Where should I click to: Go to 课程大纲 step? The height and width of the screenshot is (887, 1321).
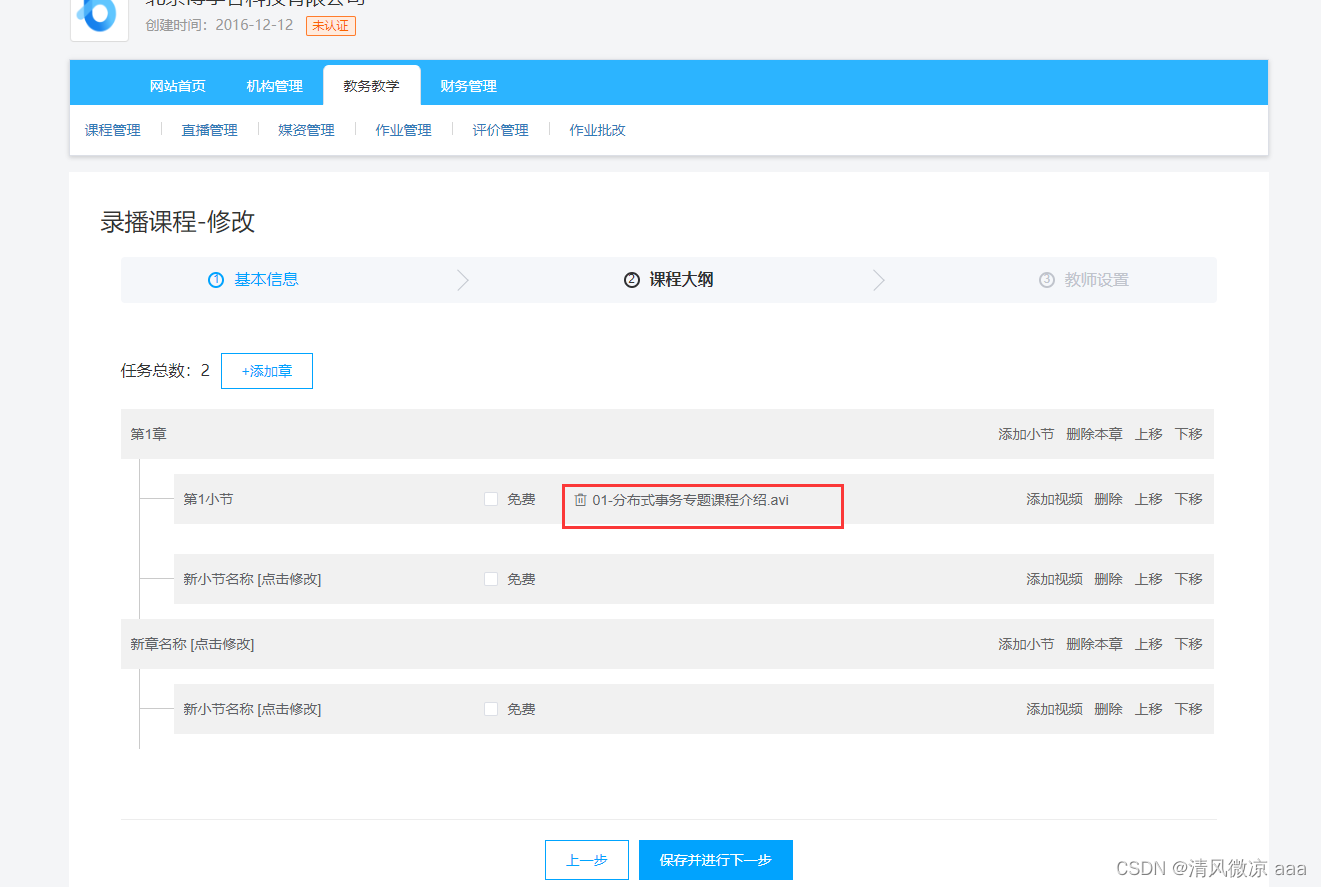pyautogui.click(x=681, y=280)
